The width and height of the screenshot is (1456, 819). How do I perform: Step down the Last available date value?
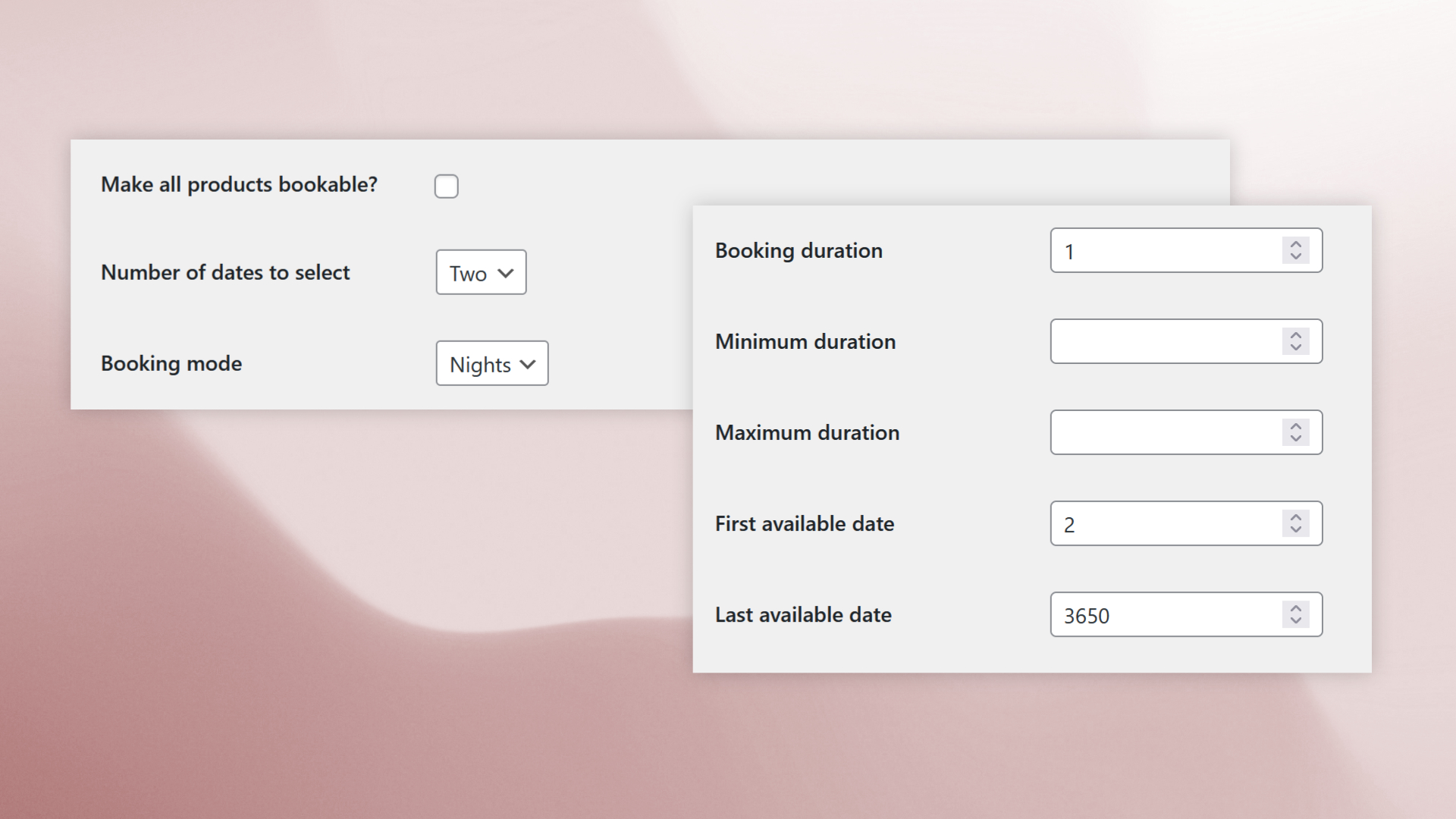click(1295, 620)
